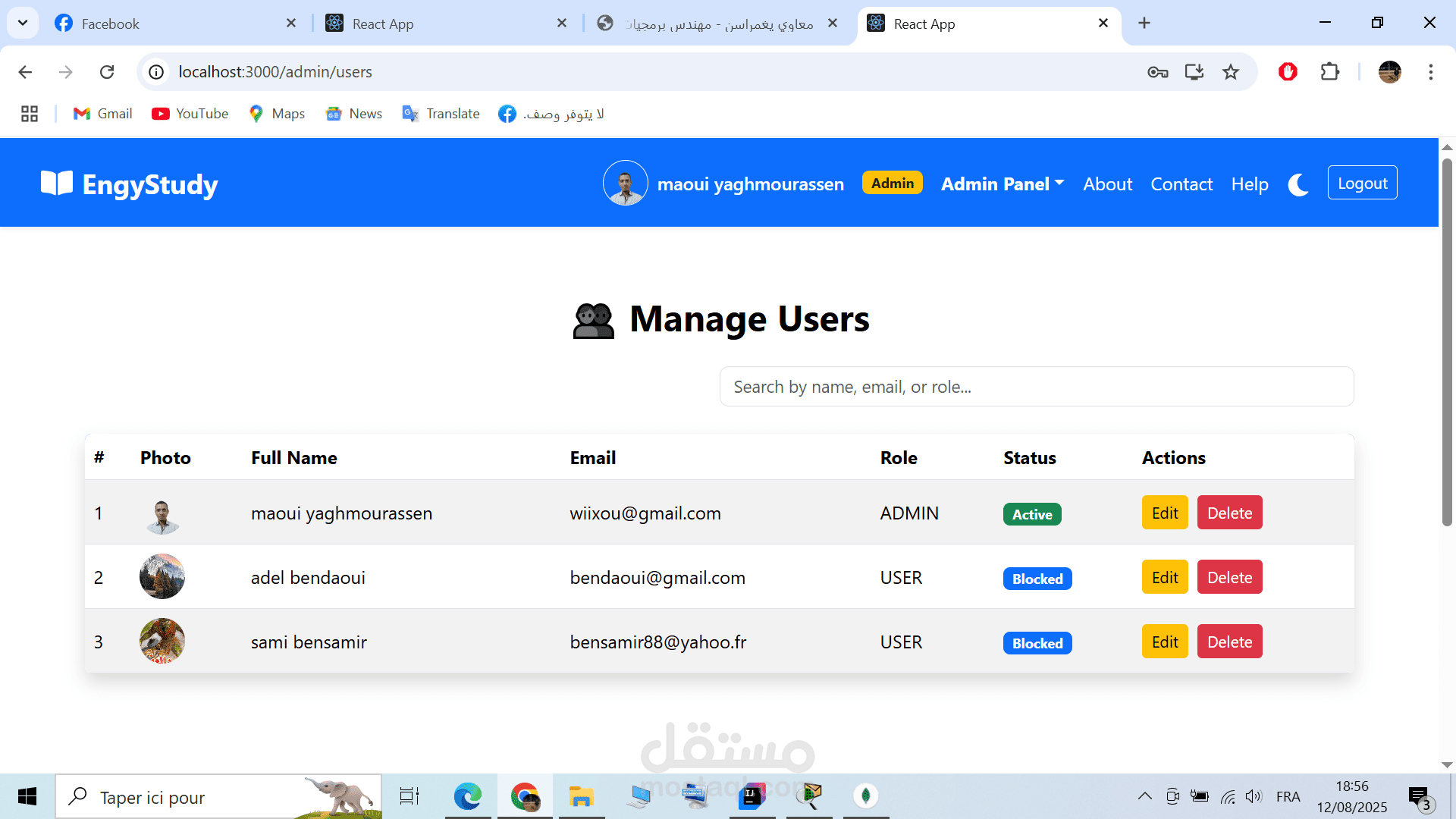
Task: Open File Explorer from the taskbar
Action: [x=581, y=796]
